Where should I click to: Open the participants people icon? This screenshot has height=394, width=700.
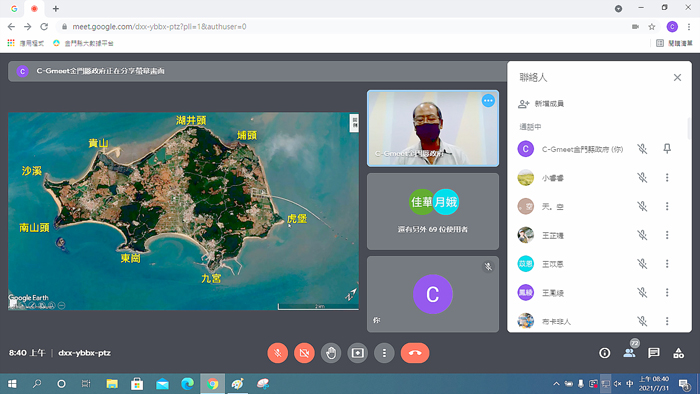629,353
